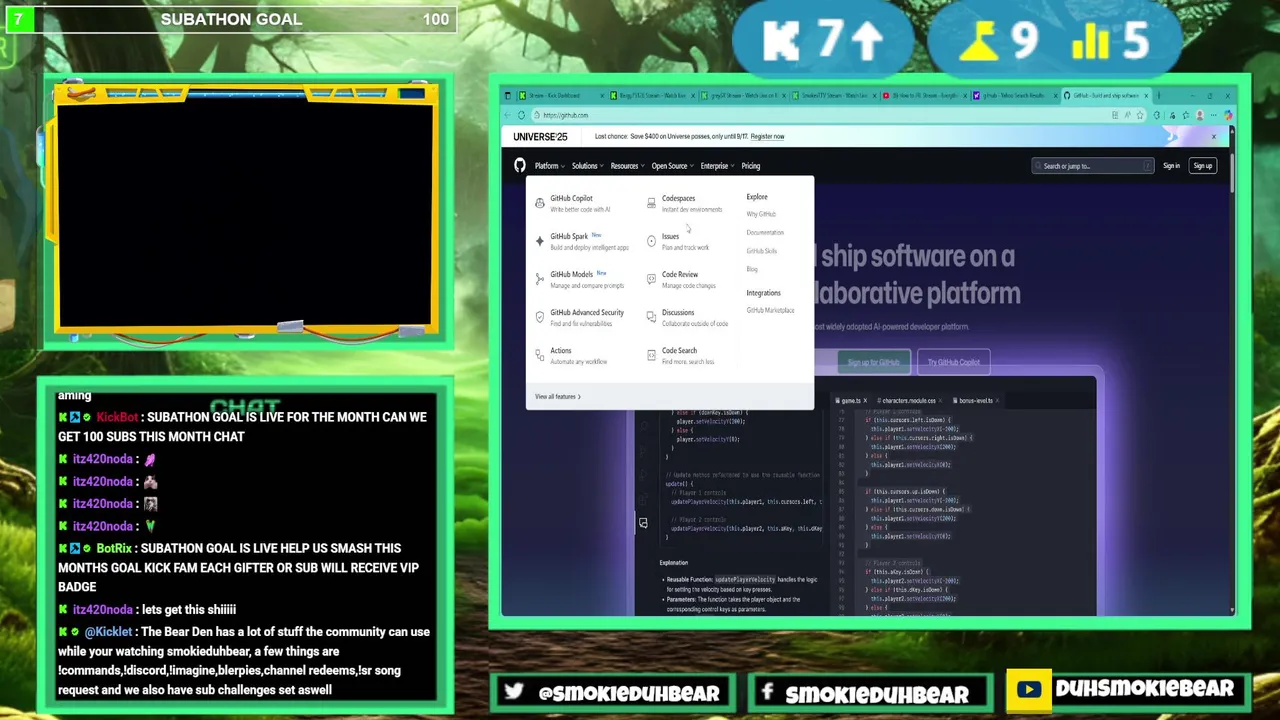Click the GitHub Spark sparkle icon

click(x=540, y=241)
